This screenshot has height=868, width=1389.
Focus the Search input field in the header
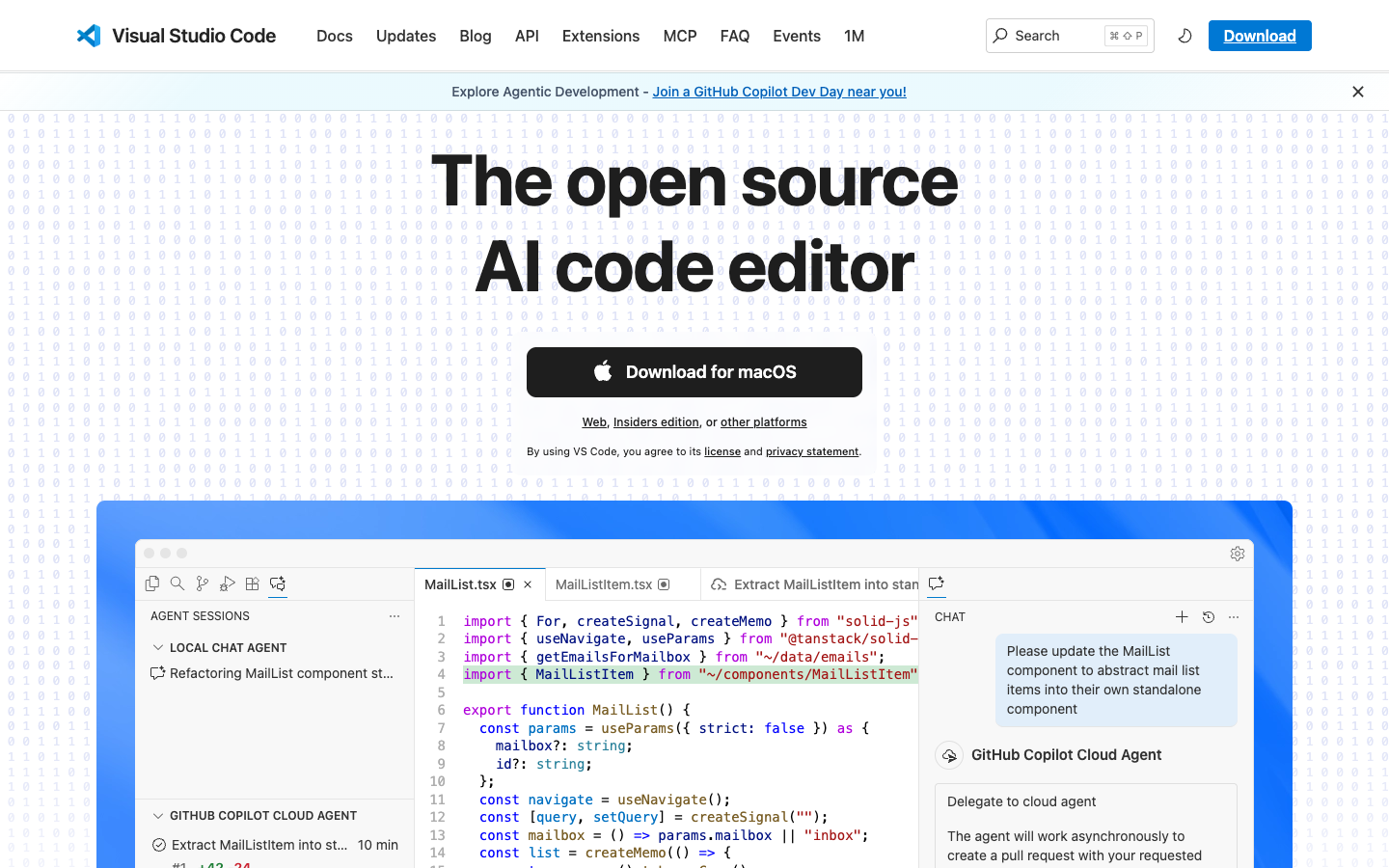[x=1070, y=36]
